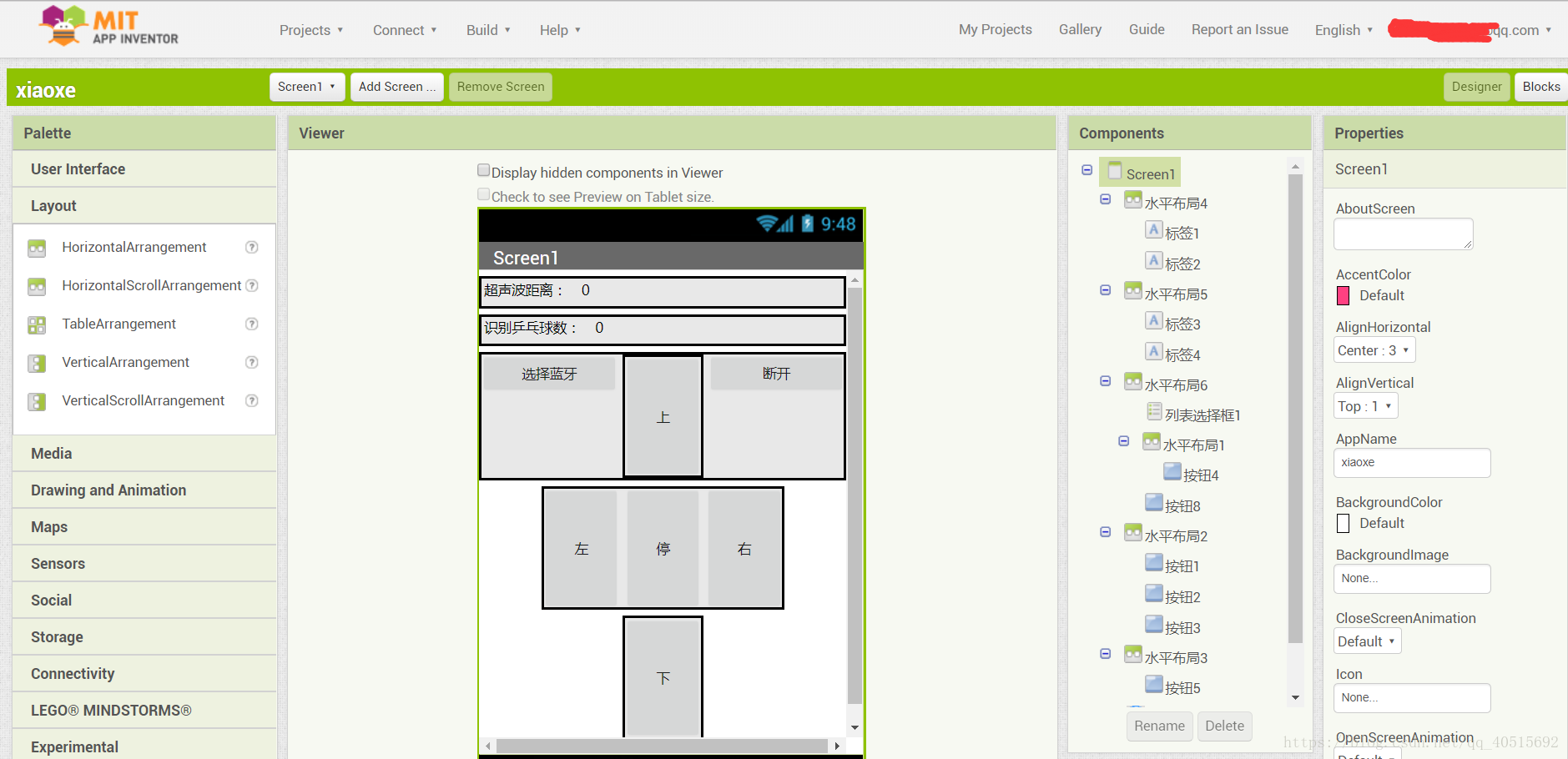The image size is (1568, 759).
Task: Select the HorizontalArrangement palette icon
Action: pyautogui.click(x=37, y=247)
